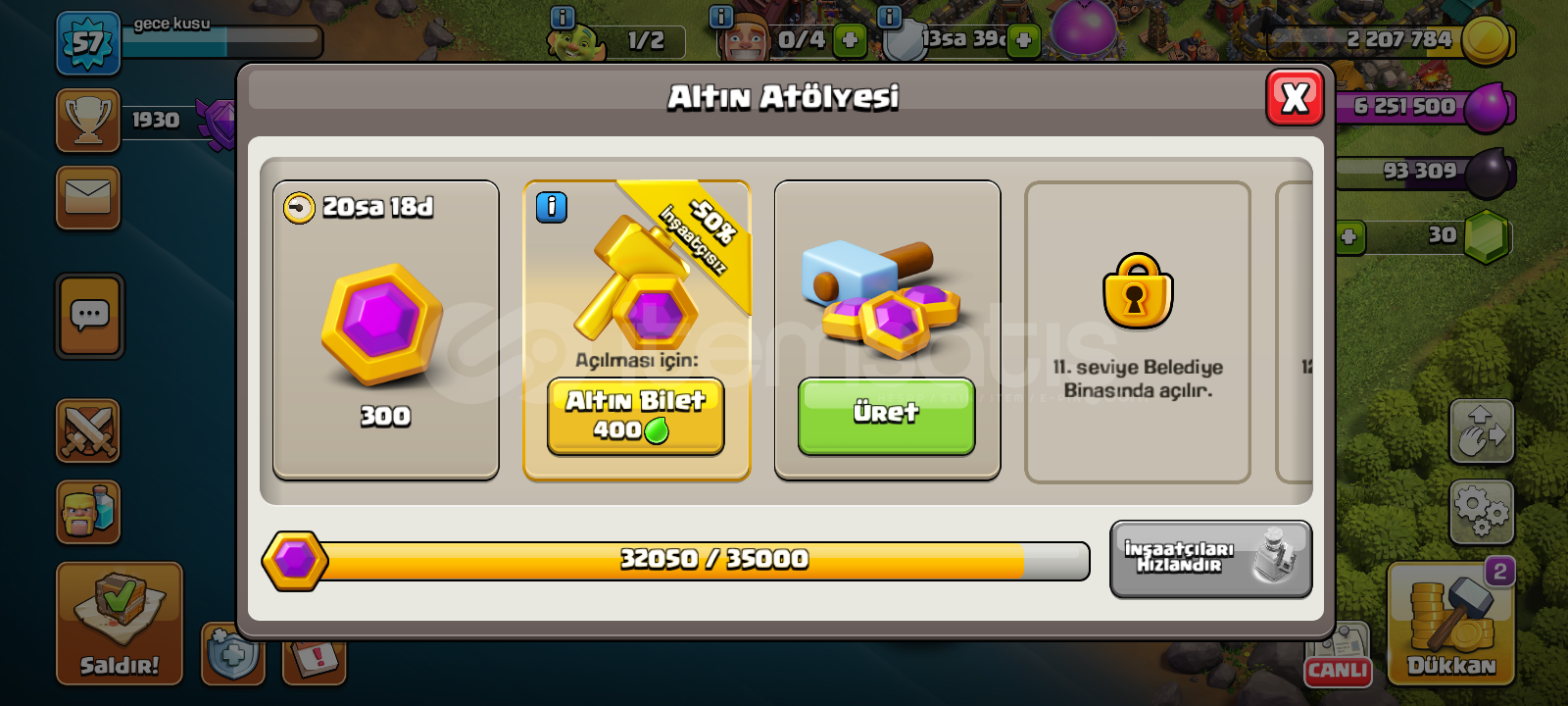This screenshot has height=706, width=1568.
Task: Click the 32050 / 35000 ore progress bar
Action: pos(676,561)
